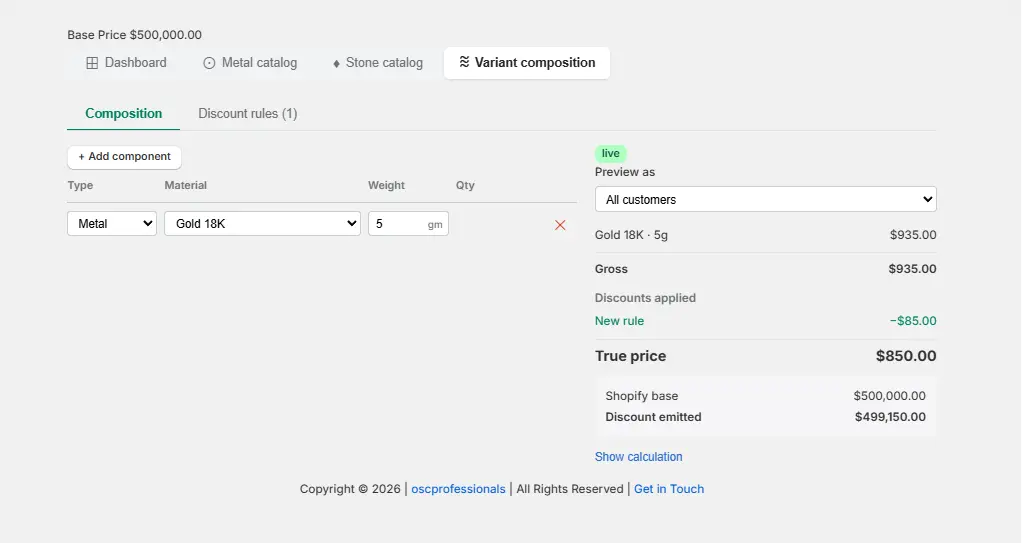Select the Variant composition tab
The width and height of the screenshot is (1022, 543).
pos(527,63)
